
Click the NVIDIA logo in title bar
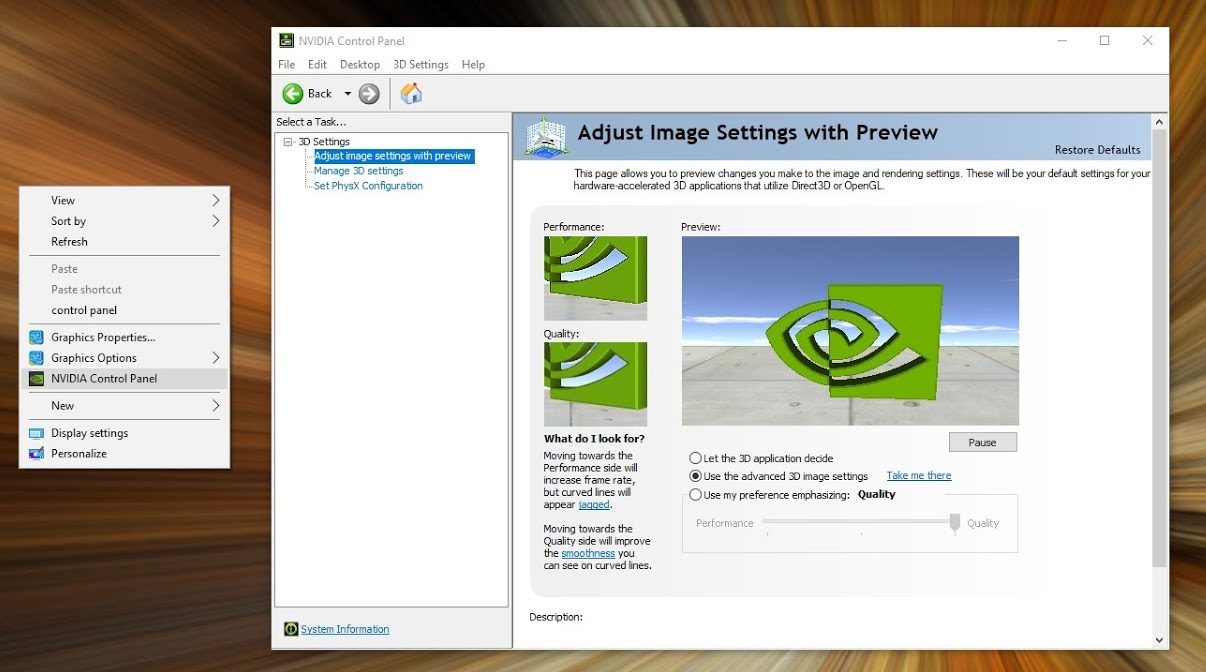(x=286, y=41)
